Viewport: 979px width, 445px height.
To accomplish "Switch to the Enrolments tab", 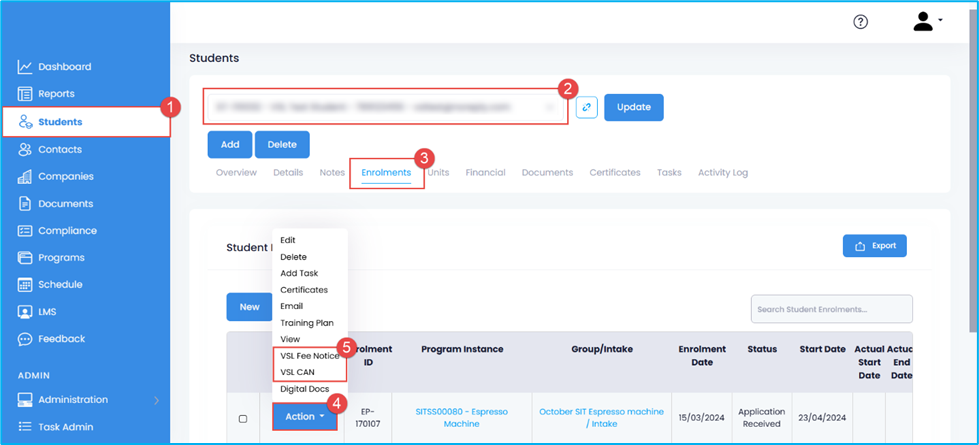I will [x=386, y=173].
